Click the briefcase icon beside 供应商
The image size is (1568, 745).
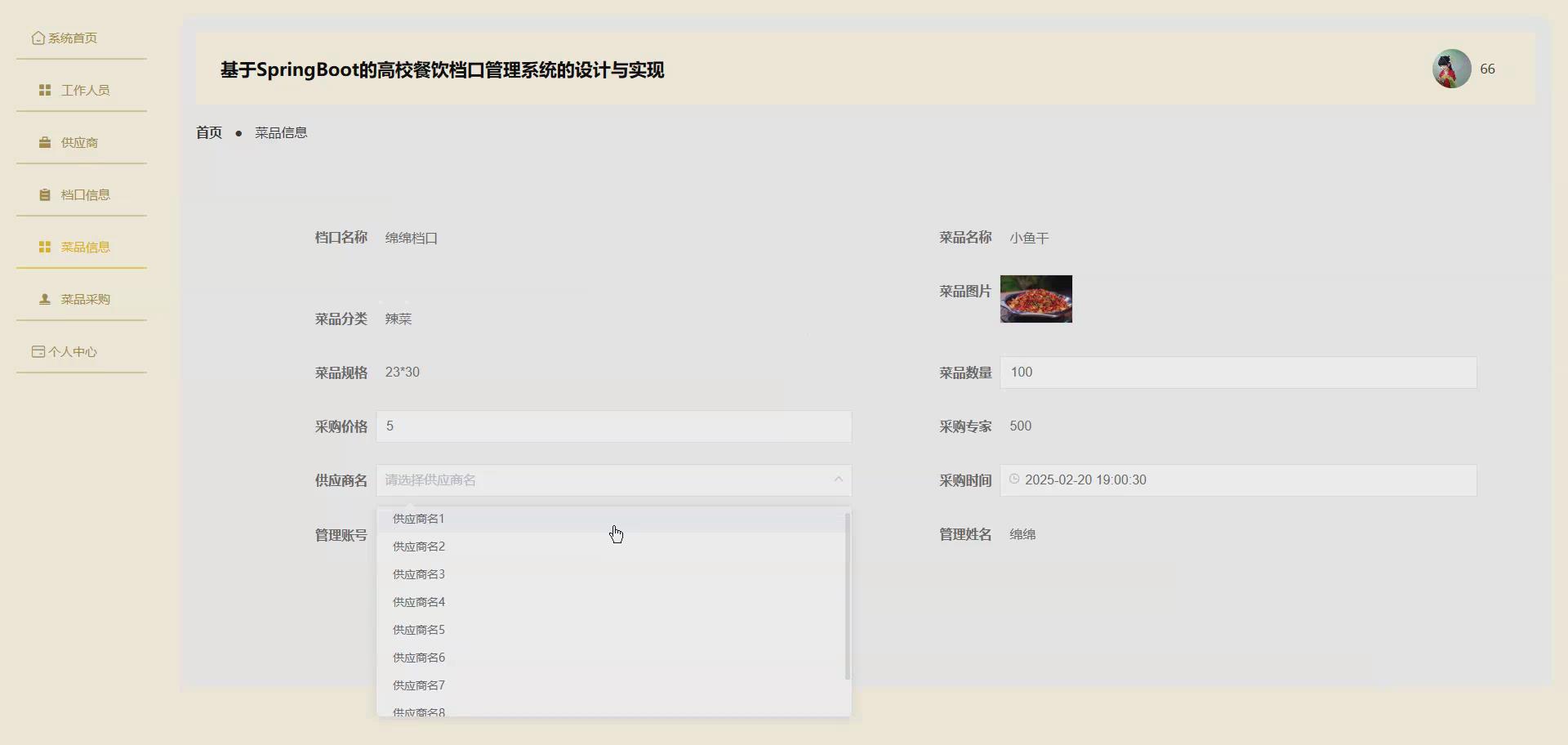click(45, 142)
